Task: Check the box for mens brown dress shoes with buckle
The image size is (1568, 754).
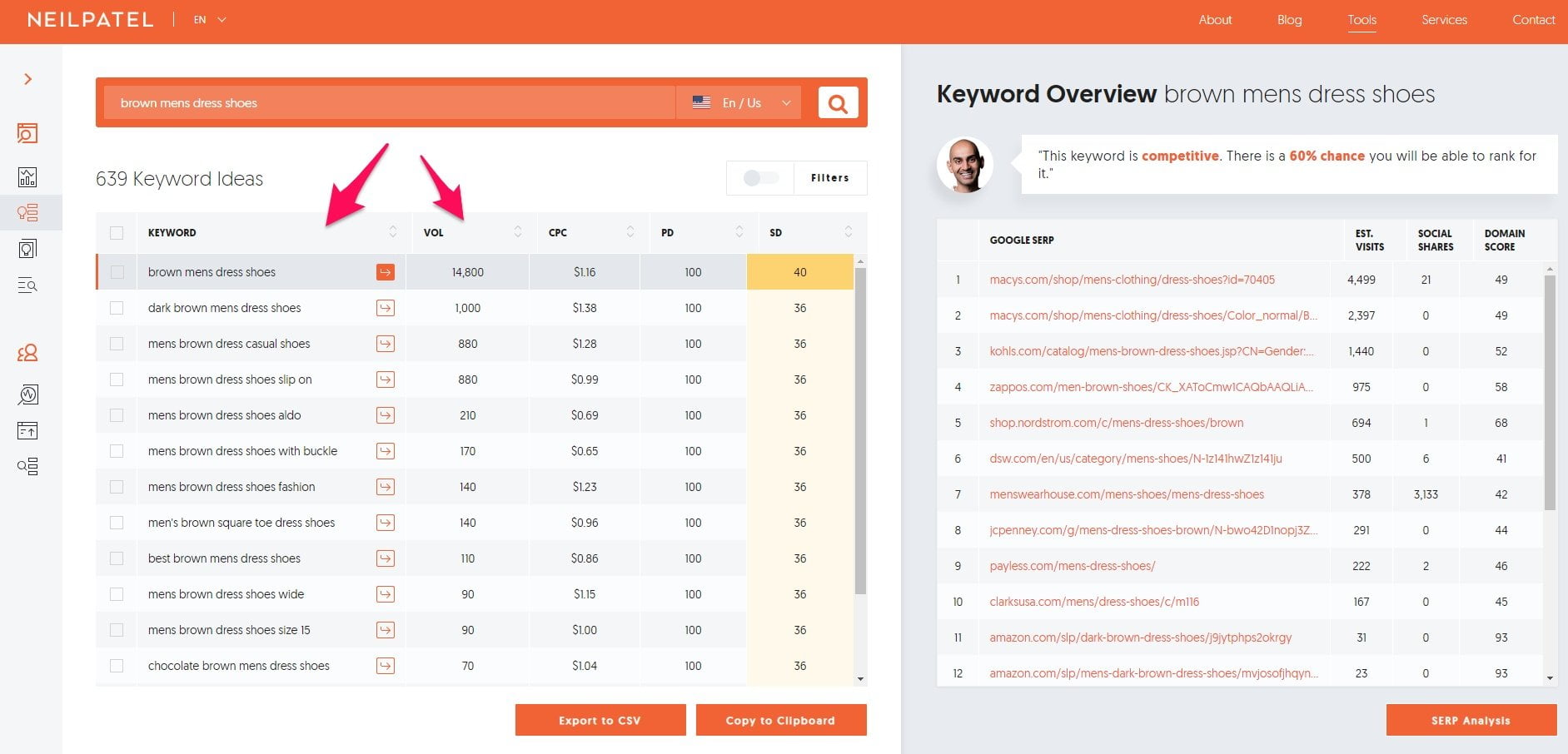Action: [x=117, y=451]
